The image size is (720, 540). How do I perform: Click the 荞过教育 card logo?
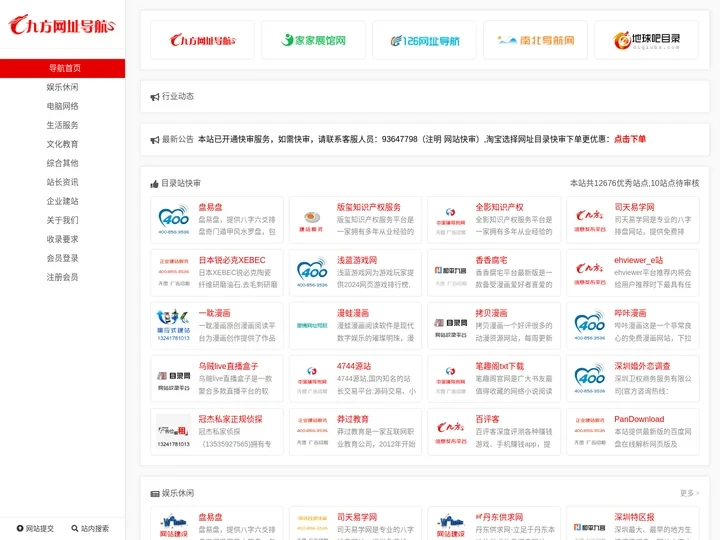312,431
